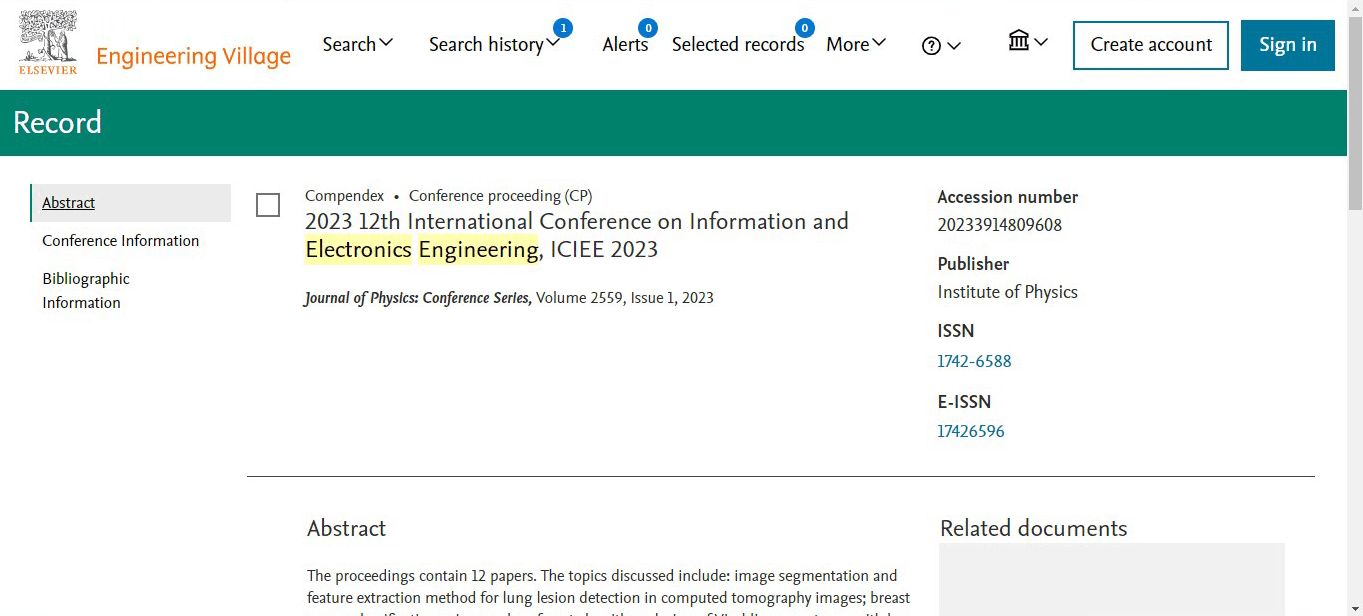Click the Compendex database label
This screenshot has width=1363, height=616.
344,196
